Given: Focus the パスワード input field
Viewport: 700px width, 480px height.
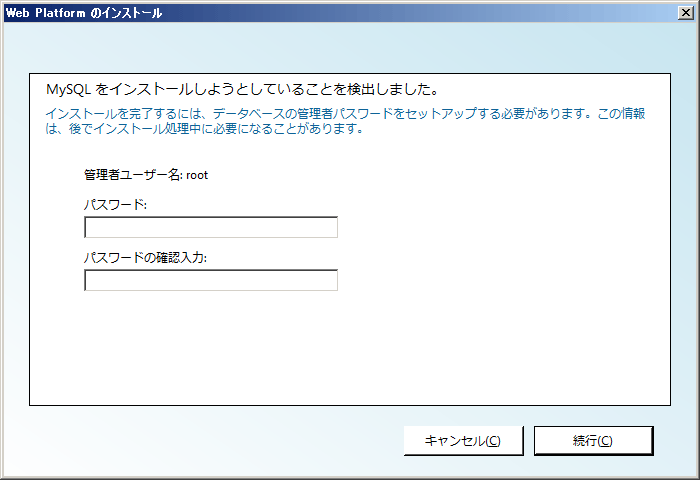Looking at the screenshot, I should click(211, 227).
